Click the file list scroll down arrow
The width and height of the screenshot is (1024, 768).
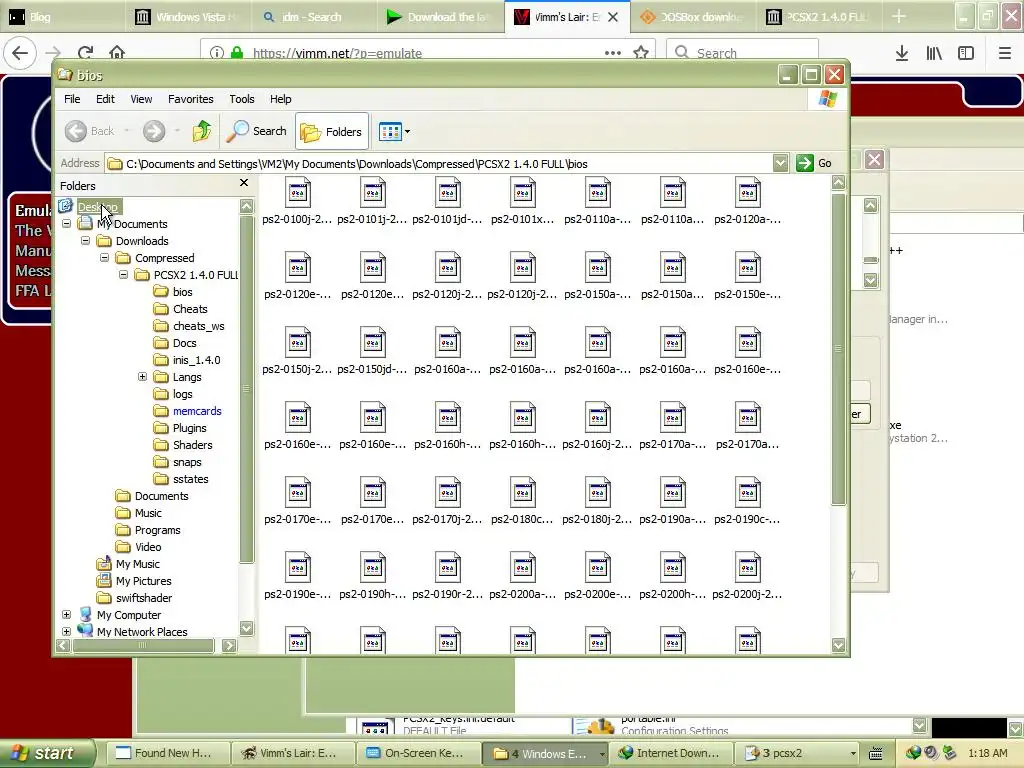pyautogui.click(x=839, y=645)
